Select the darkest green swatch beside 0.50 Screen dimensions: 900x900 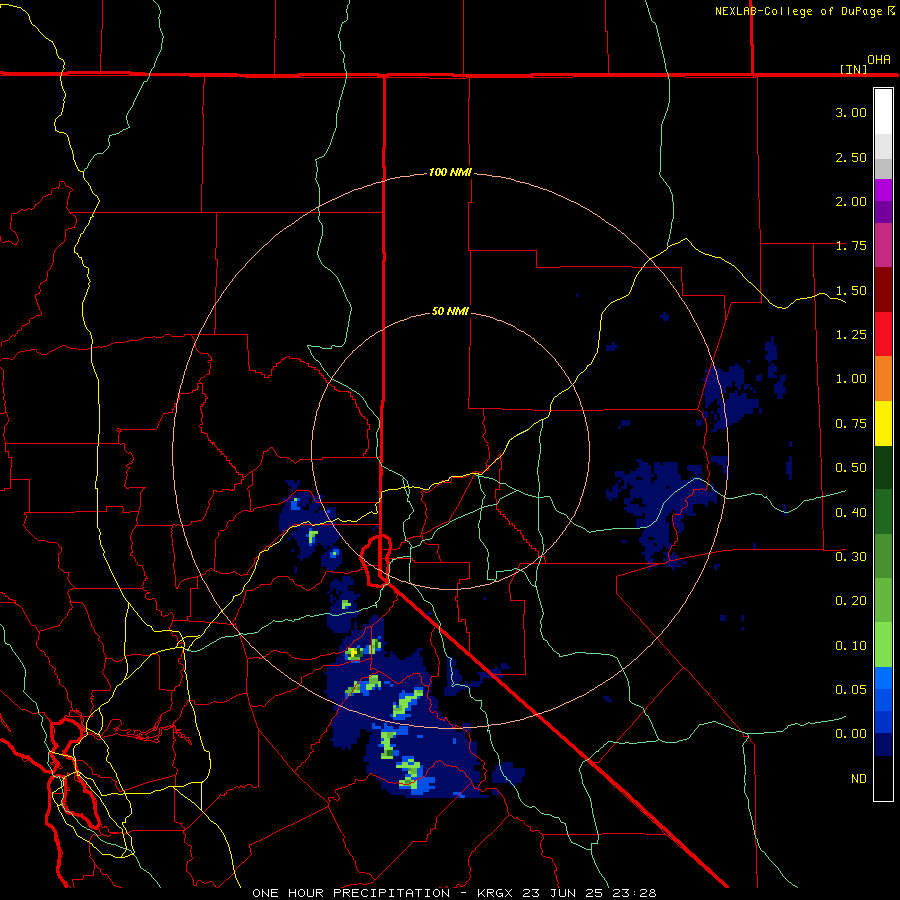(883, 467)
